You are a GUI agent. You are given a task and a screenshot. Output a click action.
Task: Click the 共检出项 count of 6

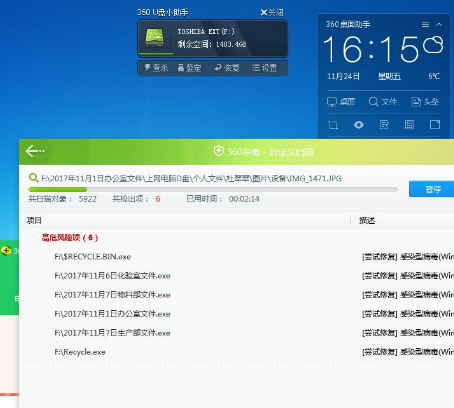158,199
